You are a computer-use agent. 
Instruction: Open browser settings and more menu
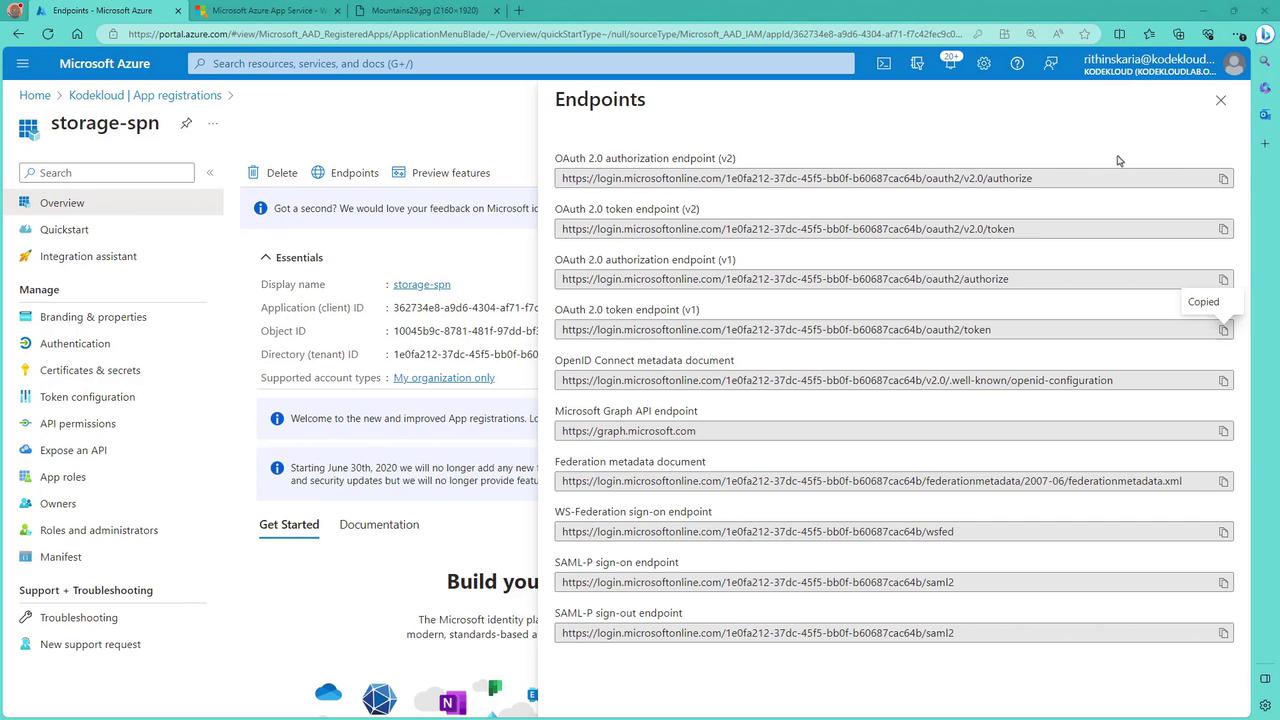[x=1239, y=33]
